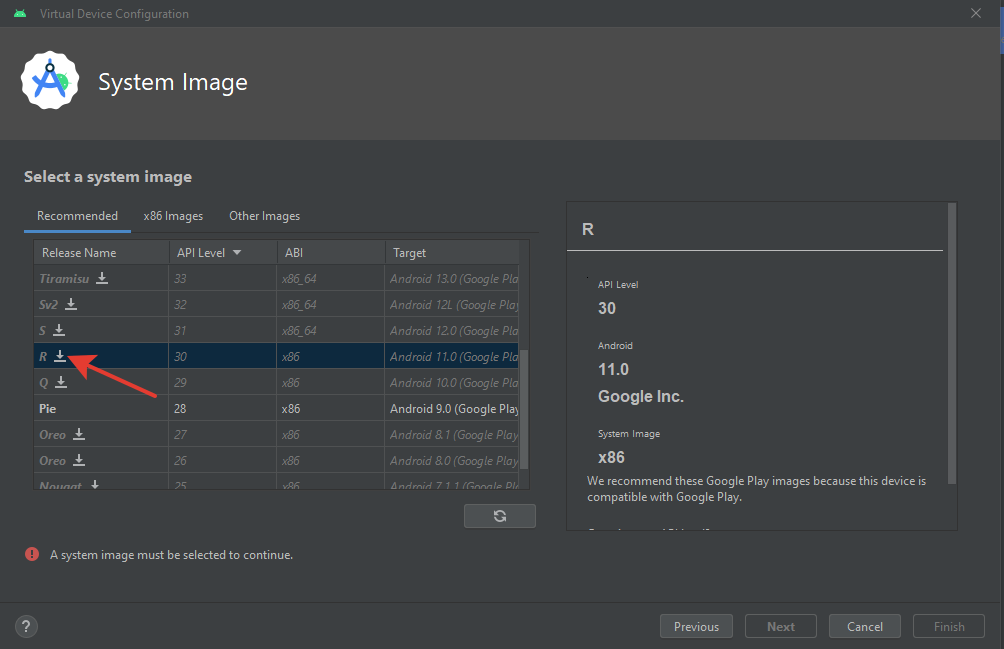Open the x86 Images tab
This screenshot has width=1004, height=649.
(x=173, y=216)
